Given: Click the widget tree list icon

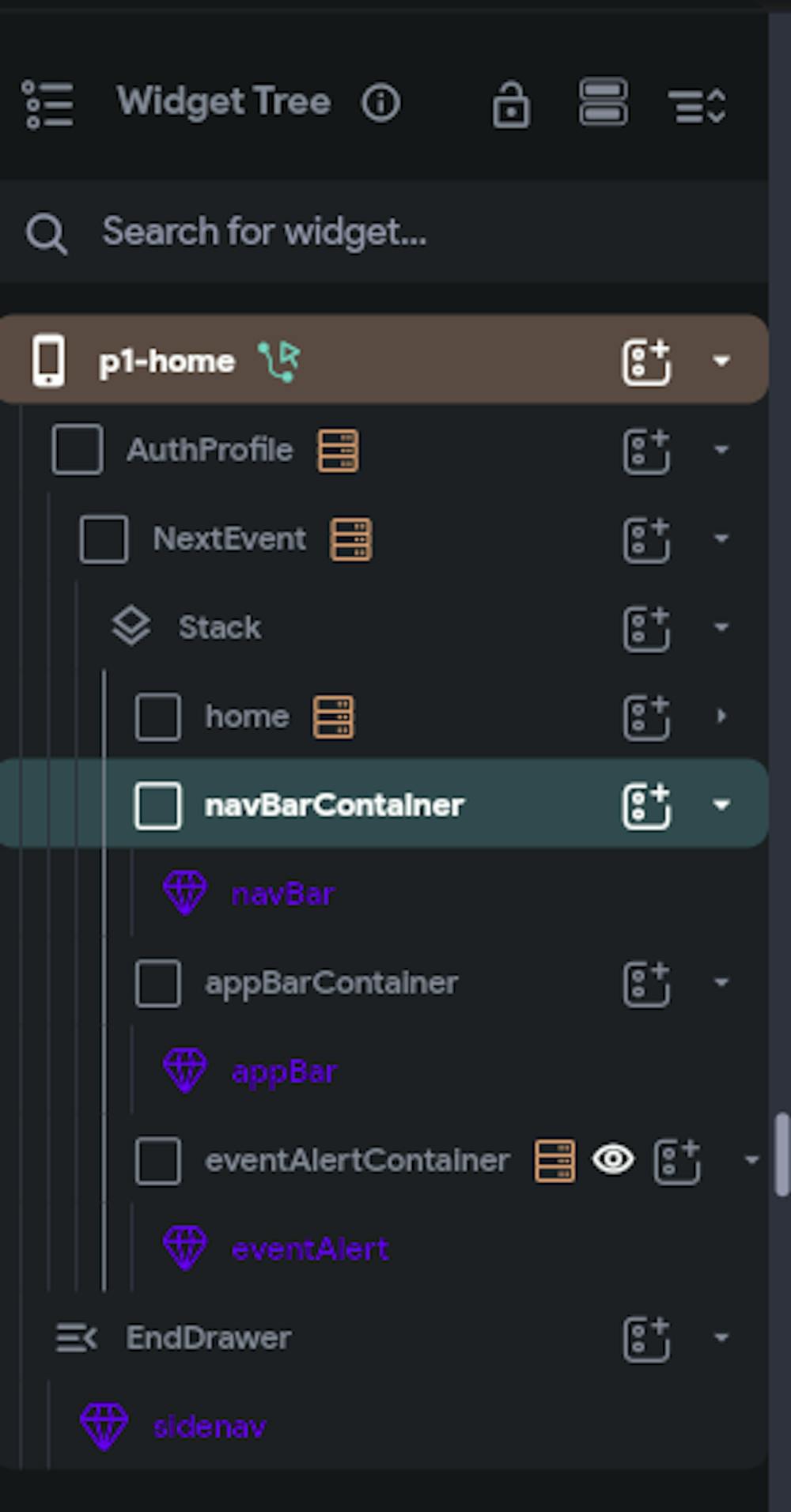Looking at the screenshot, I should tap(48, 104).
